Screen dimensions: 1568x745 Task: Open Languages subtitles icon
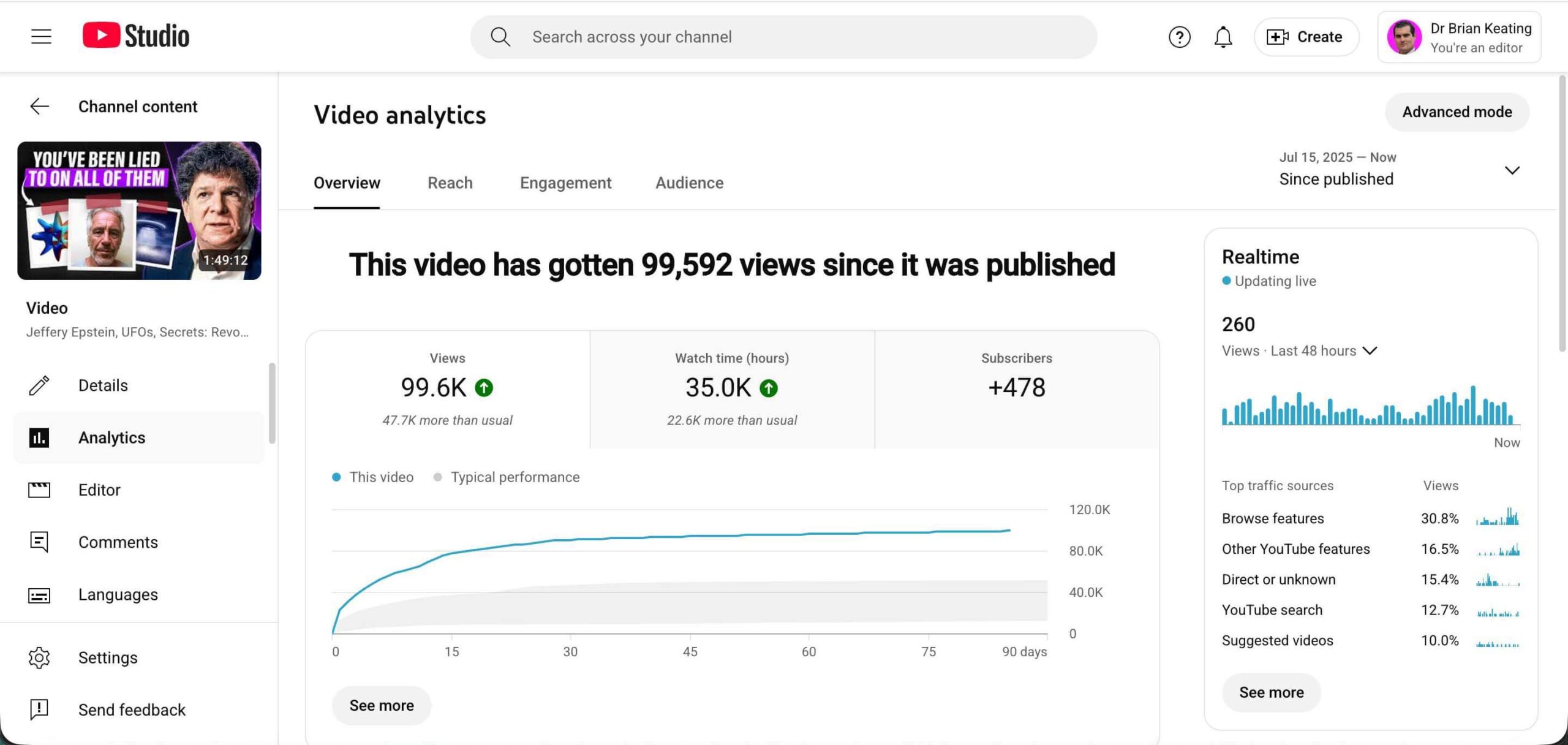click(x=40, y=595)
